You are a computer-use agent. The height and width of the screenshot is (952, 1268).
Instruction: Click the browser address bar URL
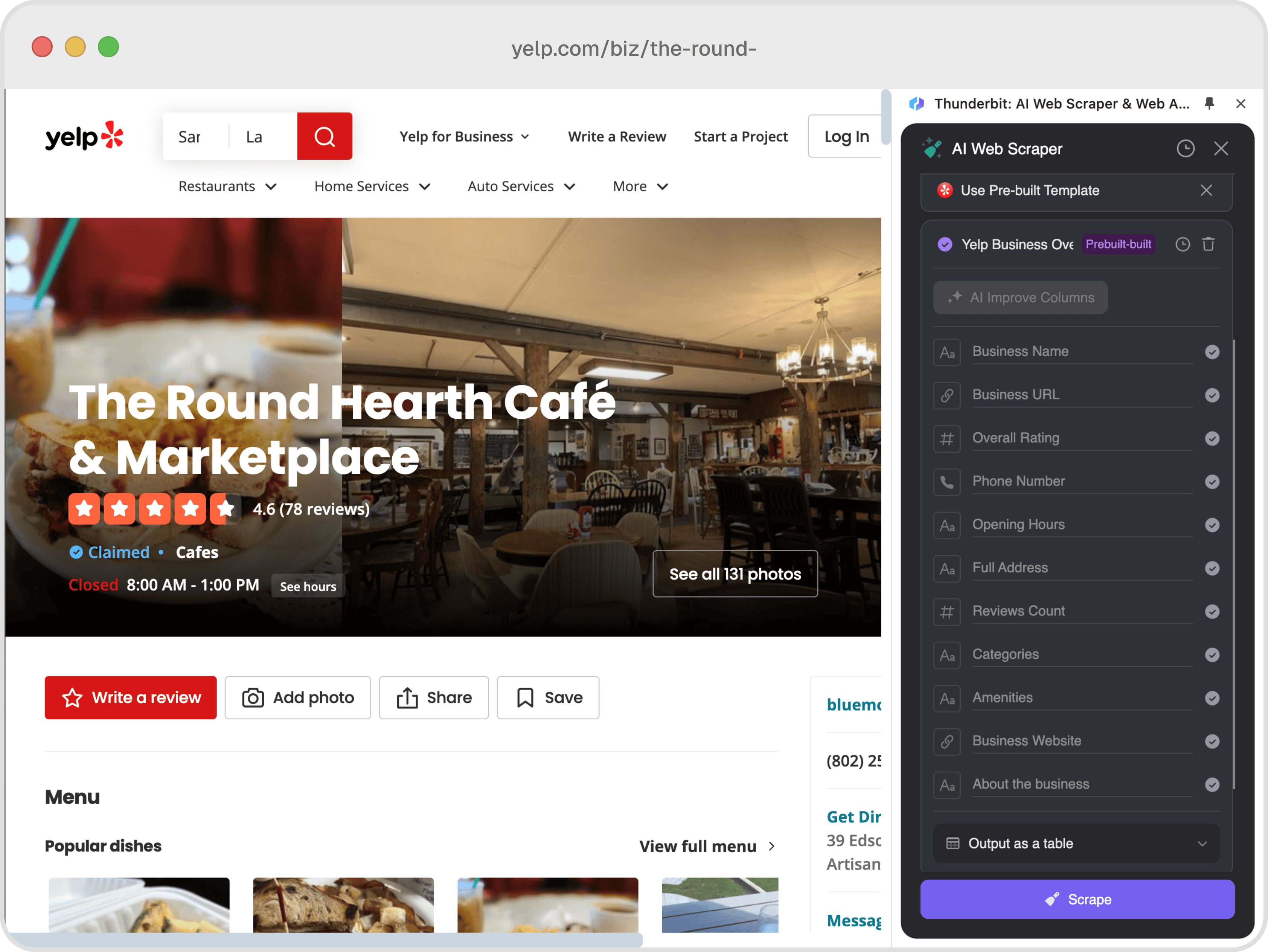point(634,49)
